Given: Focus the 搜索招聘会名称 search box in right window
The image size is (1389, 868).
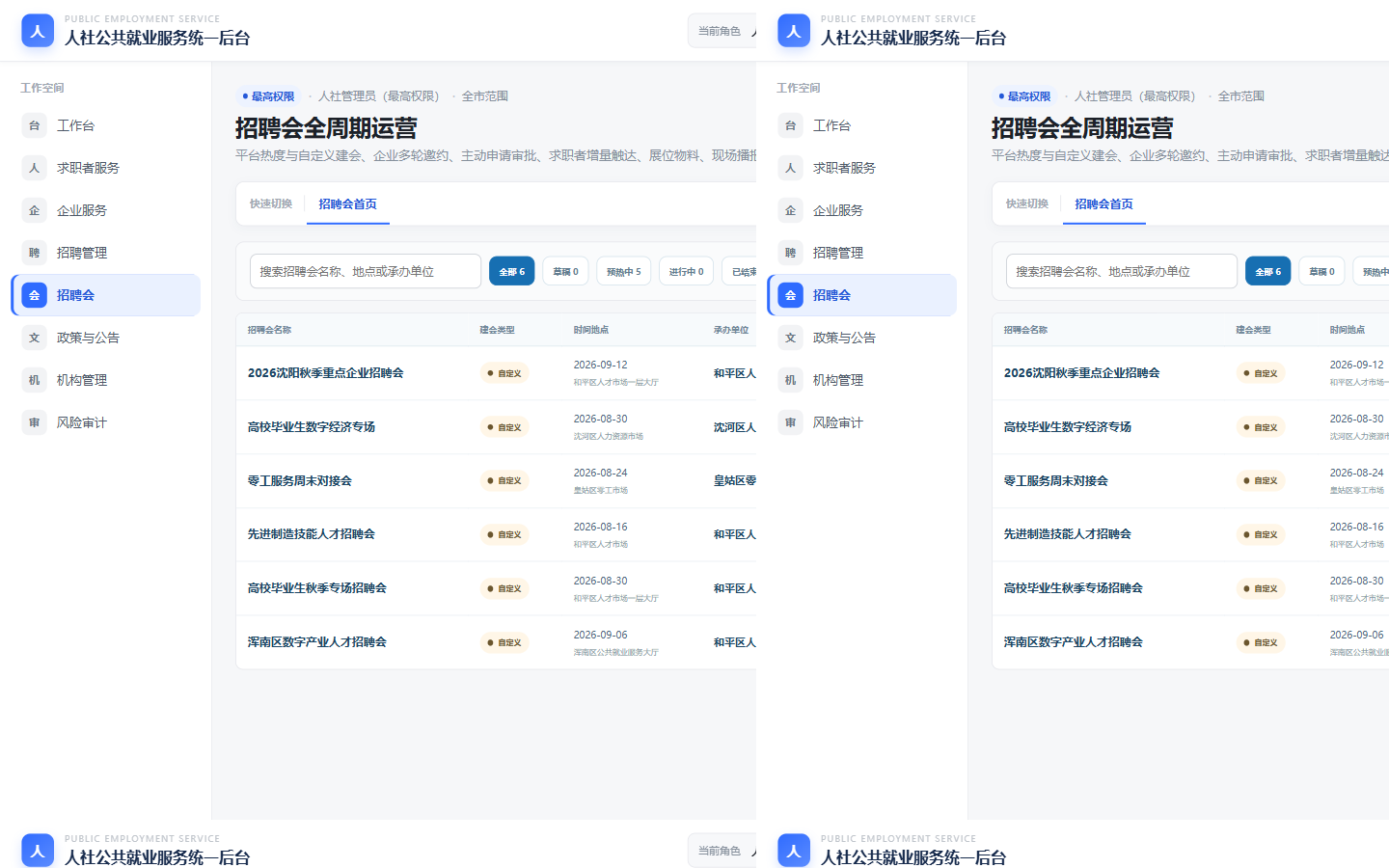Looking at the screenshot, I should (x=1122, y=271).
